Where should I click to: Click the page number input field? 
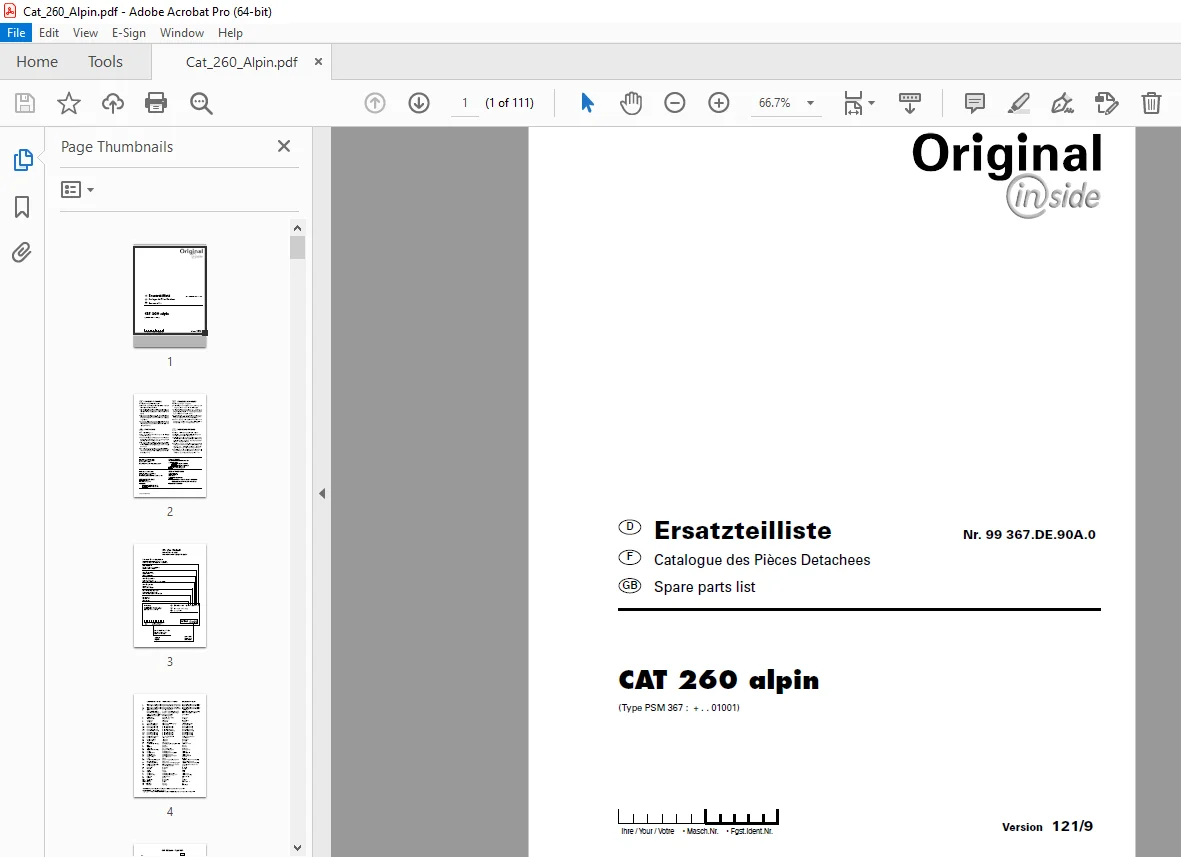pyautogui.click(x=465, y=103)
